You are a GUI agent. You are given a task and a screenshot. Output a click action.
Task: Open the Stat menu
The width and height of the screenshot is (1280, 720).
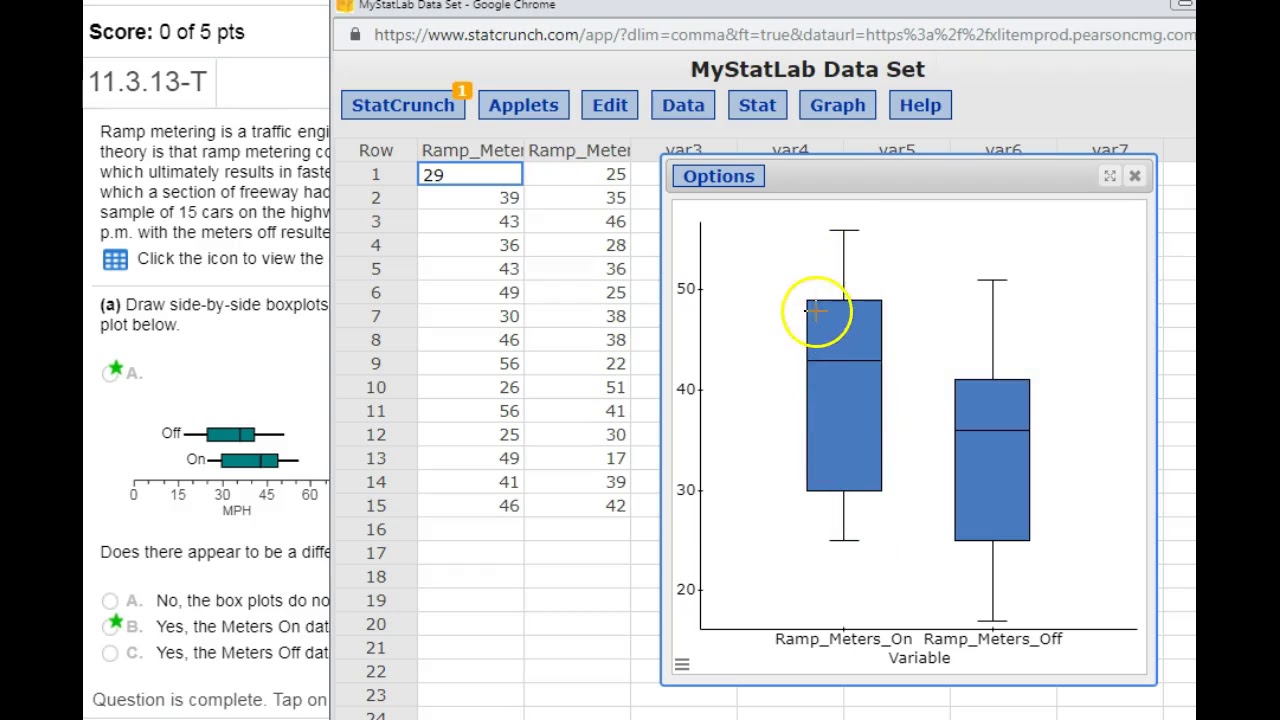pyautogui.click(x=757, y=105)
